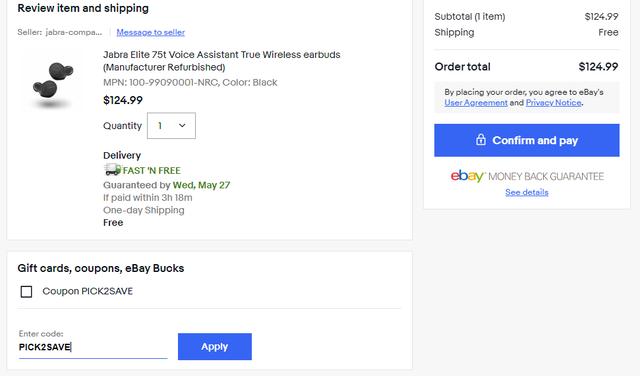This screenshot has height=376, width=640.
Task: Open the Message to seller link
Action: point(151,32)
